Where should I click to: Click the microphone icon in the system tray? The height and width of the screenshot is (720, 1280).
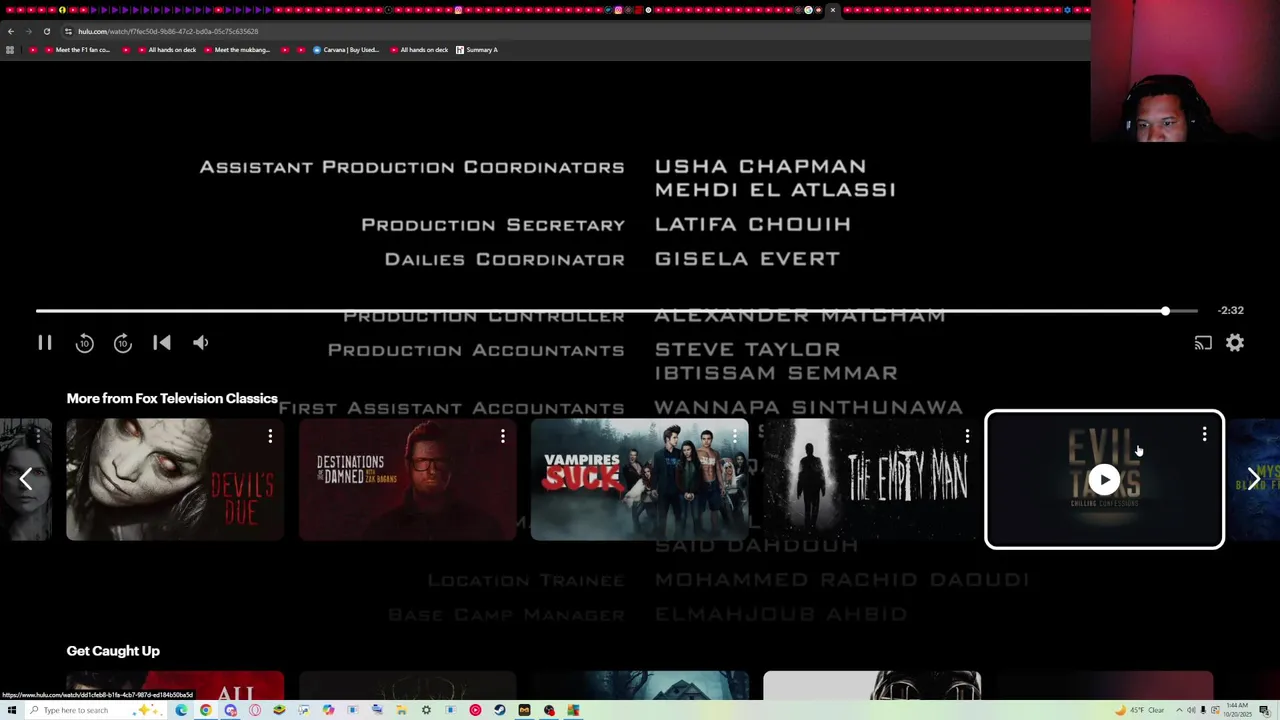coord(1203,710)
